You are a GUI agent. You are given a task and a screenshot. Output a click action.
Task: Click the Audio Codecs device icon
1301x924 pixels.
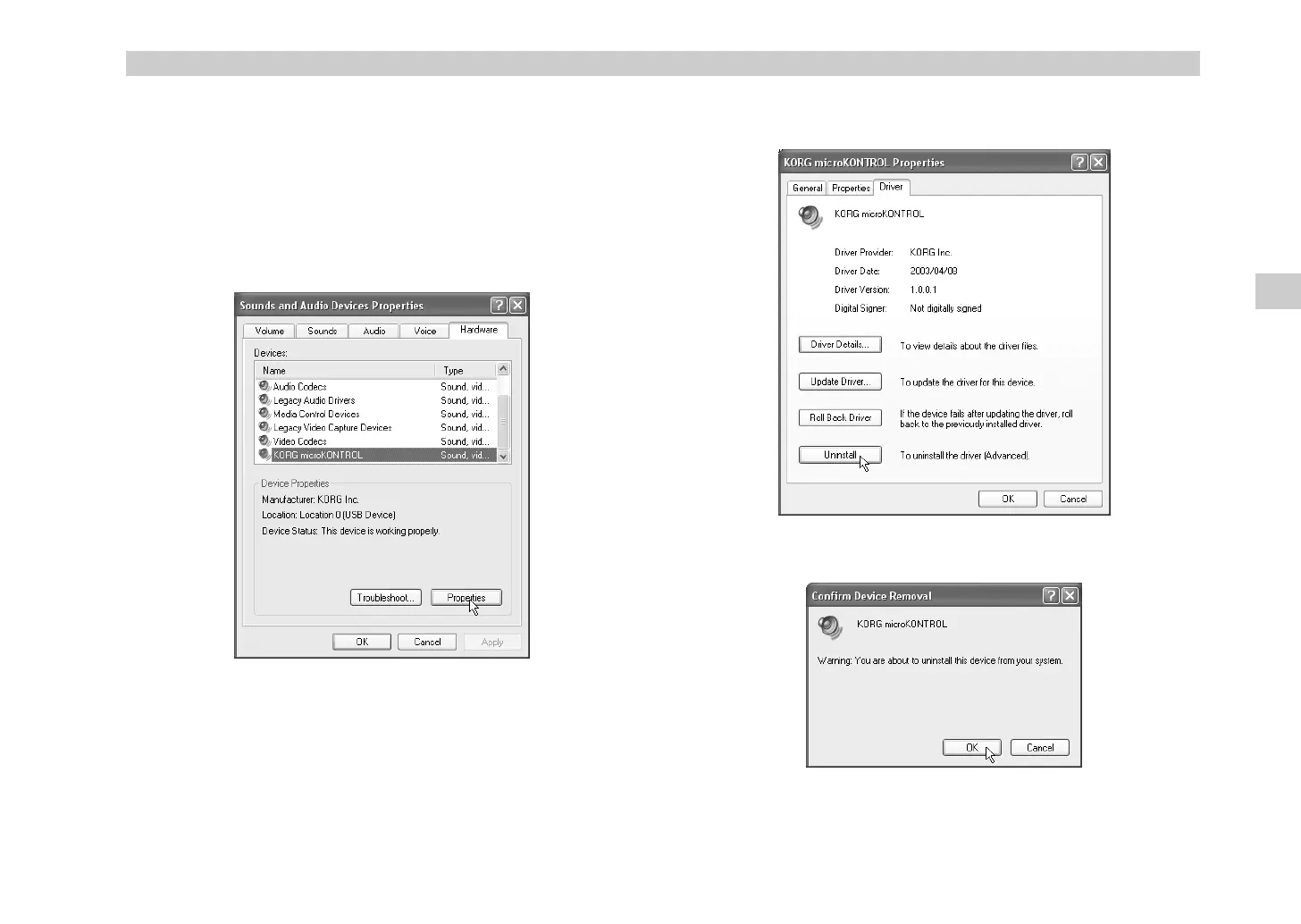click(264, 386)
